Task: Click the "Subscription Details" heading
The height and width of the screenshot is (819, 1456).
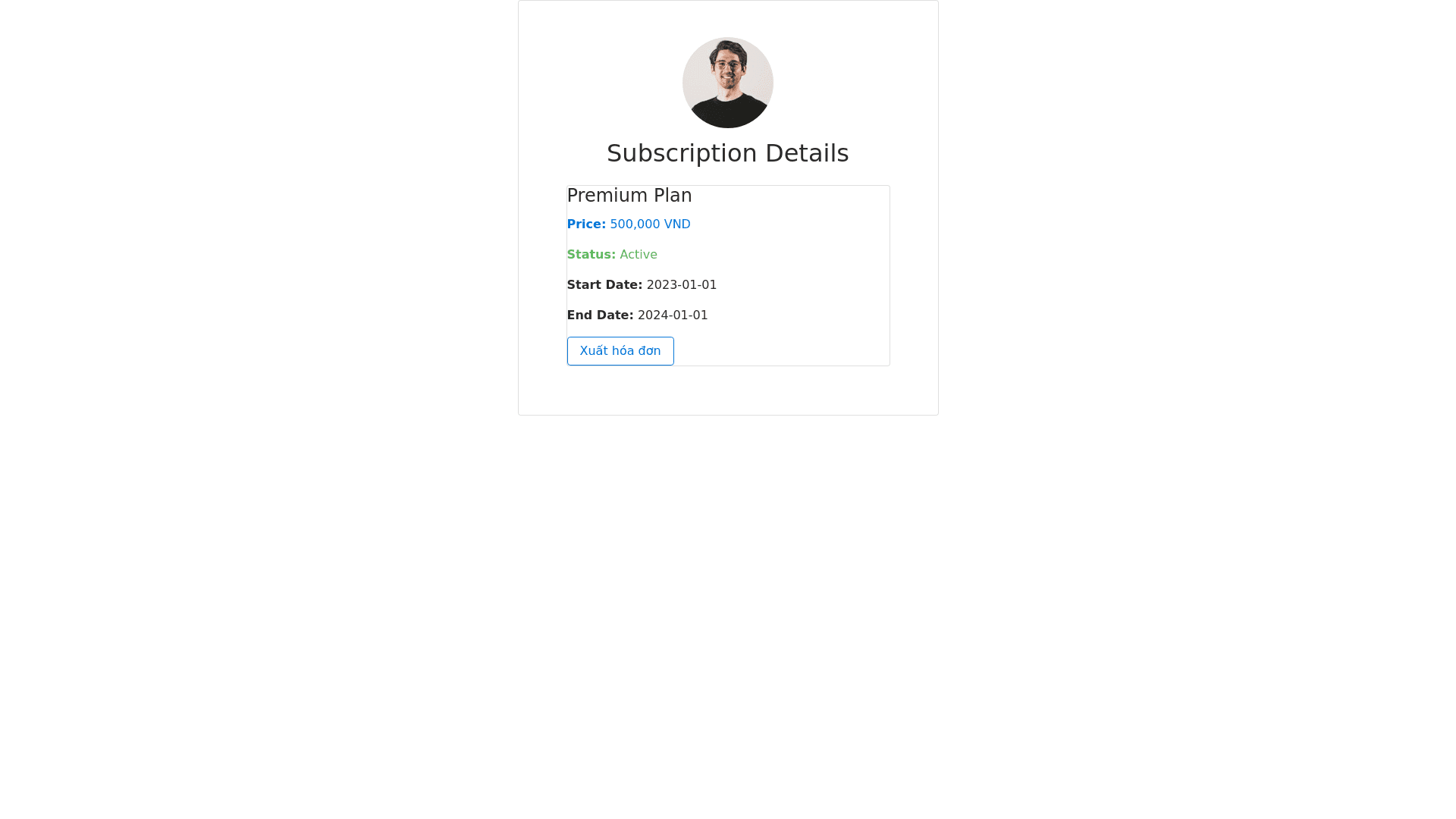Action: [x=727, y=153]
